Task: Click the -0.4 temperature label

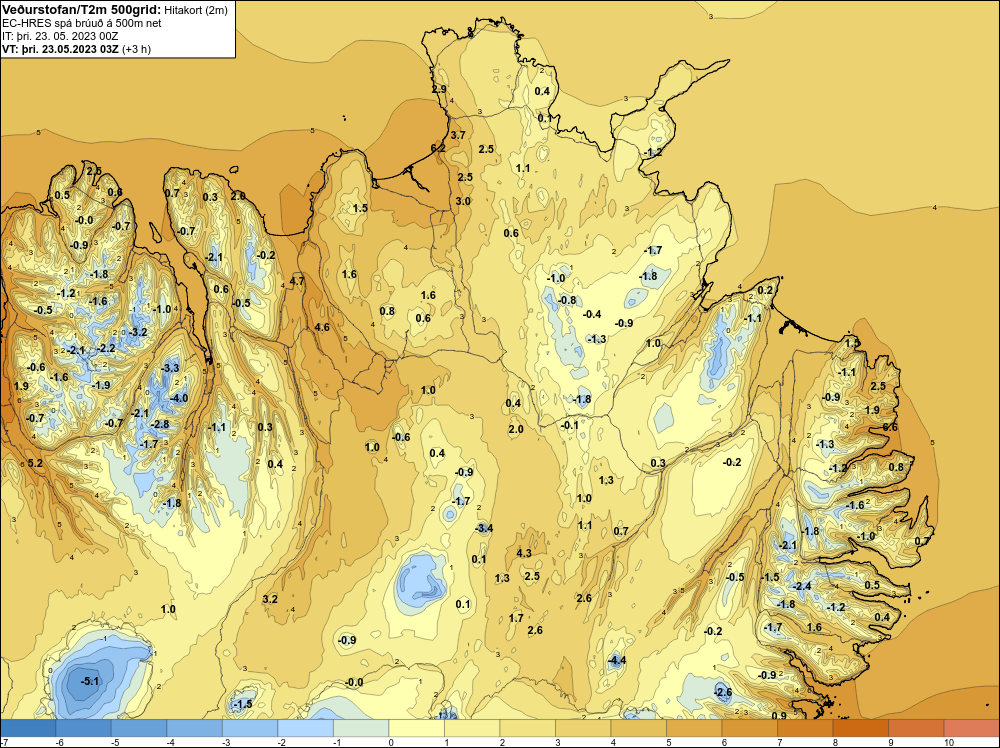Action: point(592,314)
